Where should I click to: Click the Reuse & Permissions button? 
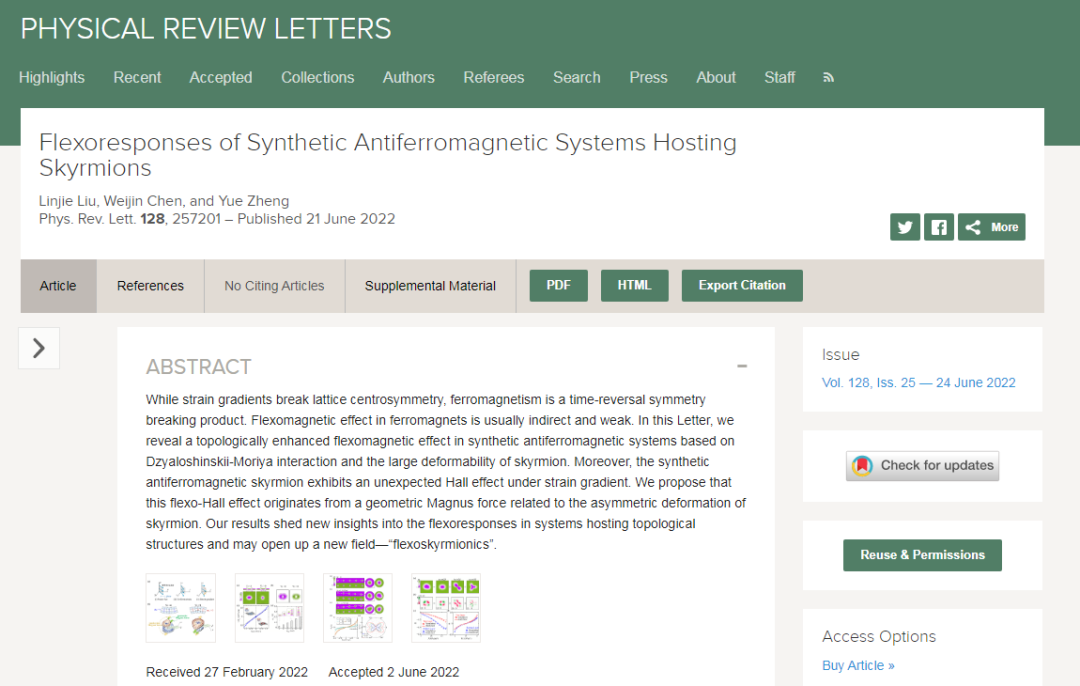coord(922,555)
